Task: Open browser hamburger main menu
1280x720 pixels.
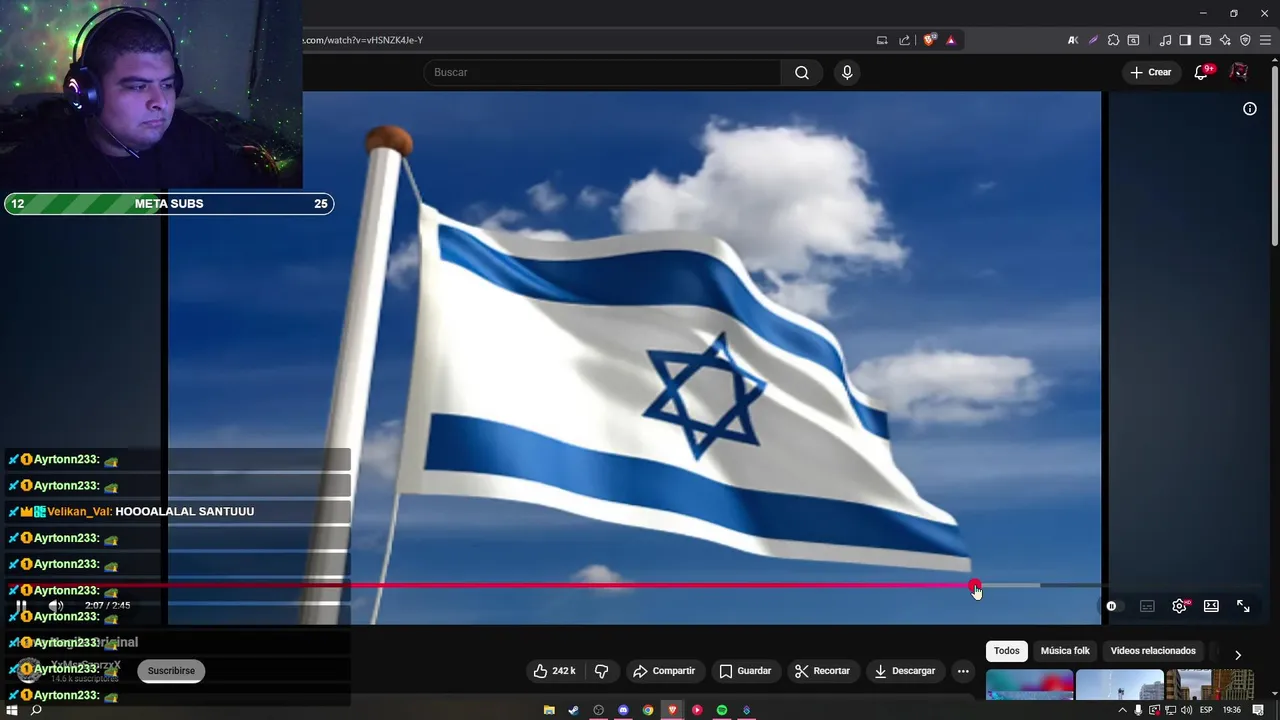Action: pyautogui.click(x=1265, y=40)
